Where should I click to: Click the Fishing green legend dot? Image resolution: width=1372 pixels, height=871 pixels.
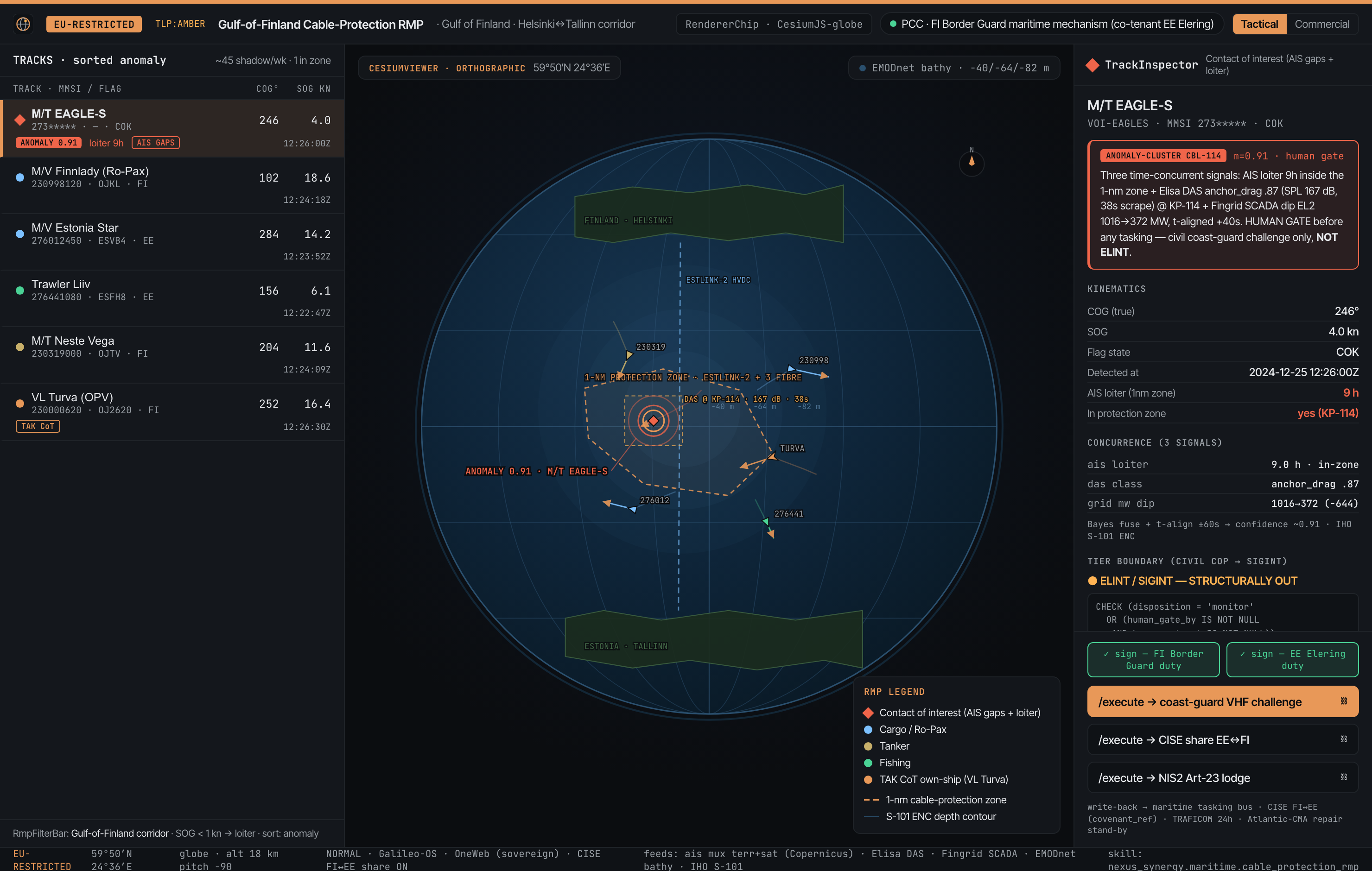(x=868, y=763)
